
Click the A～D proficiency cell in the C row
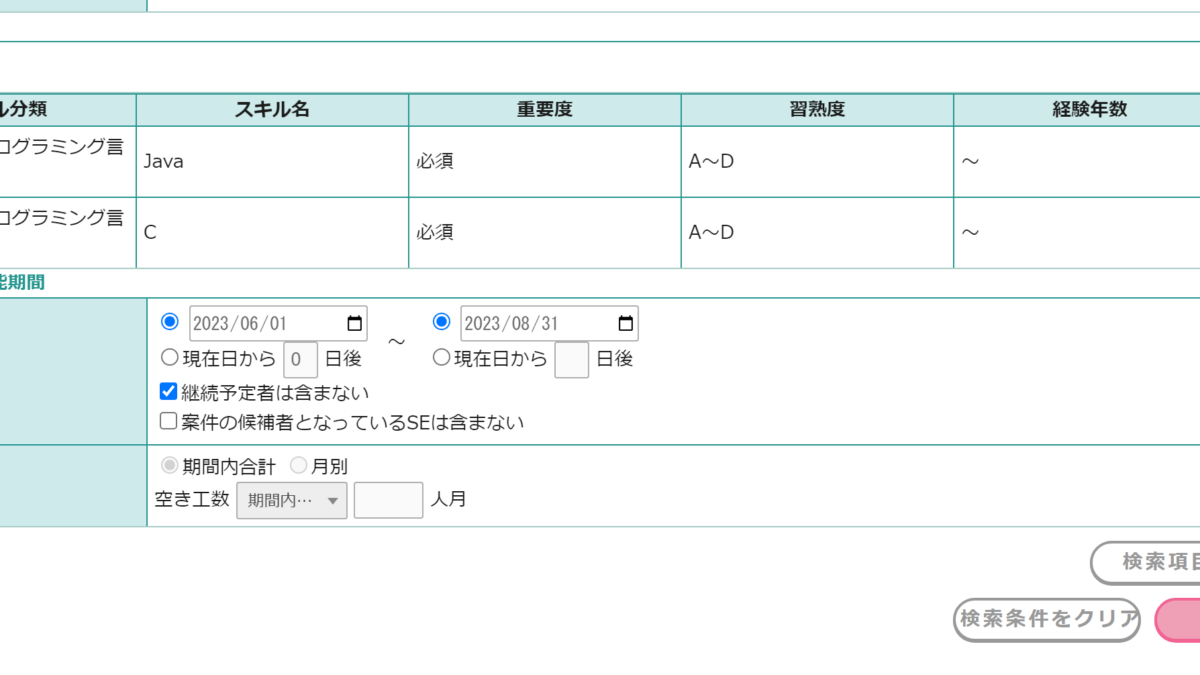[816, 232]
